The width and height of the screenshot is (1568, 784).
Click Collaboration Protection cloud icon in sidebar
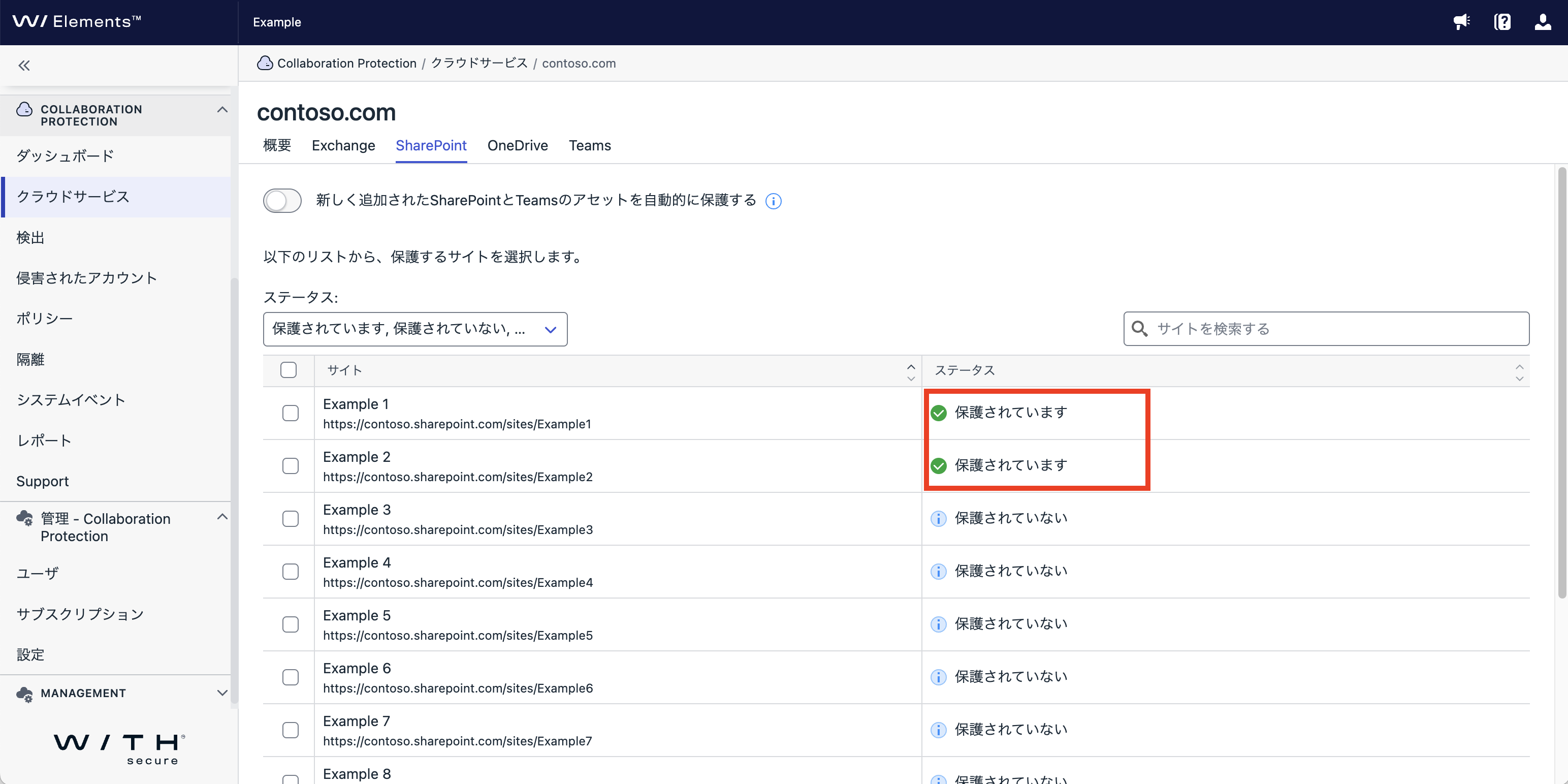24,110
